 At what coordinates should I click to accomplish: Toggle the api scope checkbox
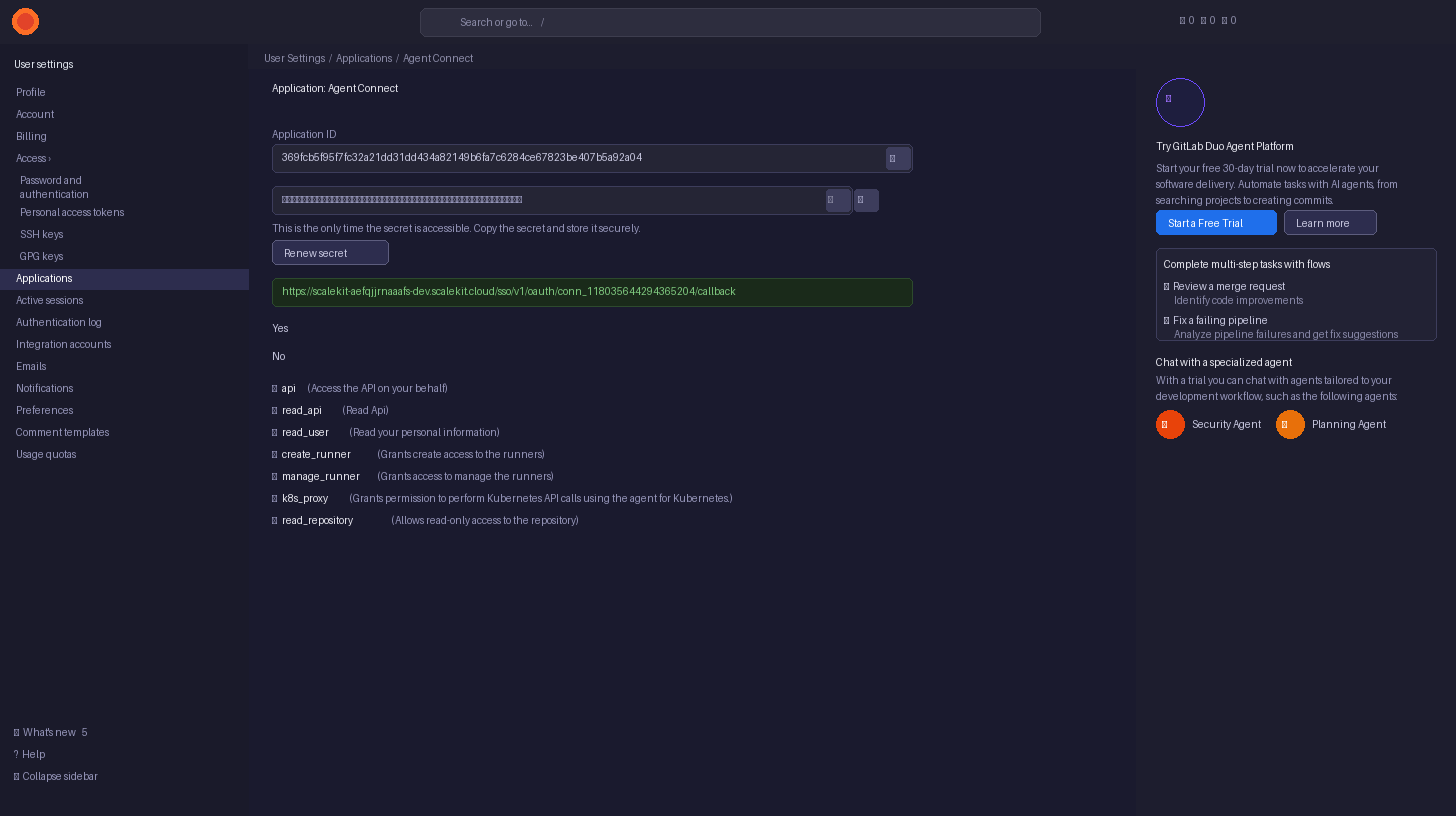[274, 388]
